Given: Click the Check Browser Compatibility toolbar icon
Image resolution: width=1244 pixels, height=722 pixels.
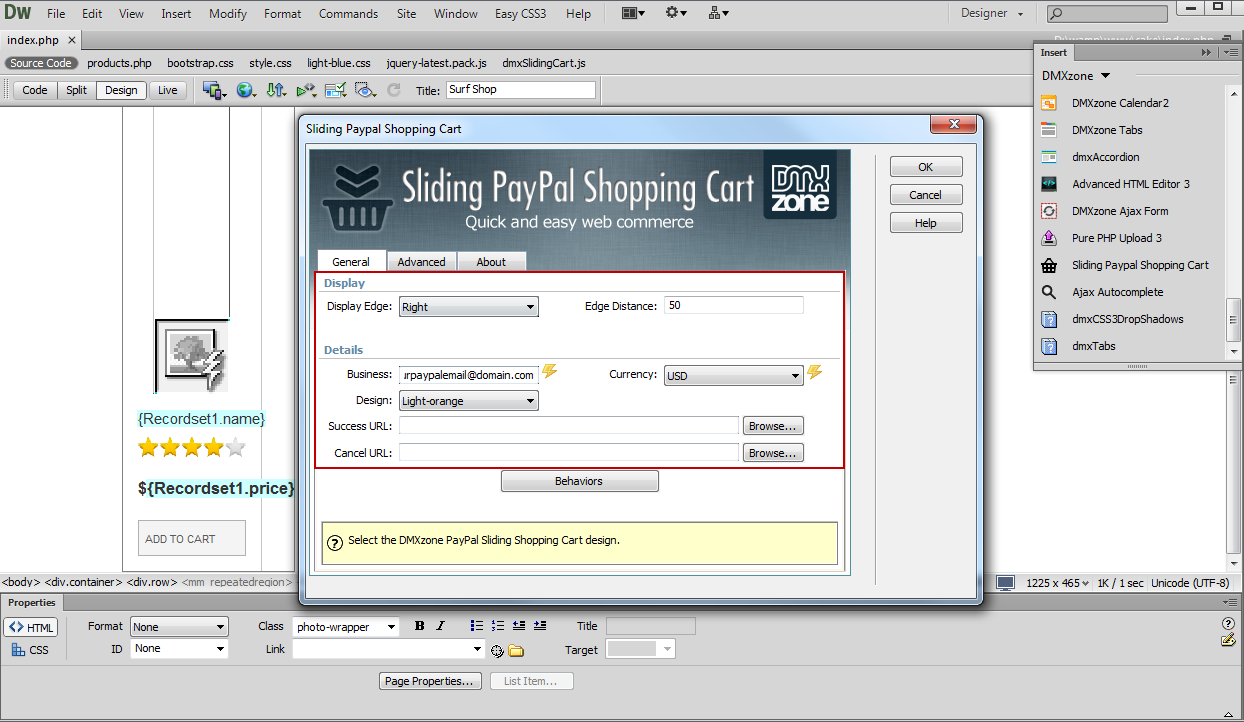Looking at the screenshot, I should 335,90.
